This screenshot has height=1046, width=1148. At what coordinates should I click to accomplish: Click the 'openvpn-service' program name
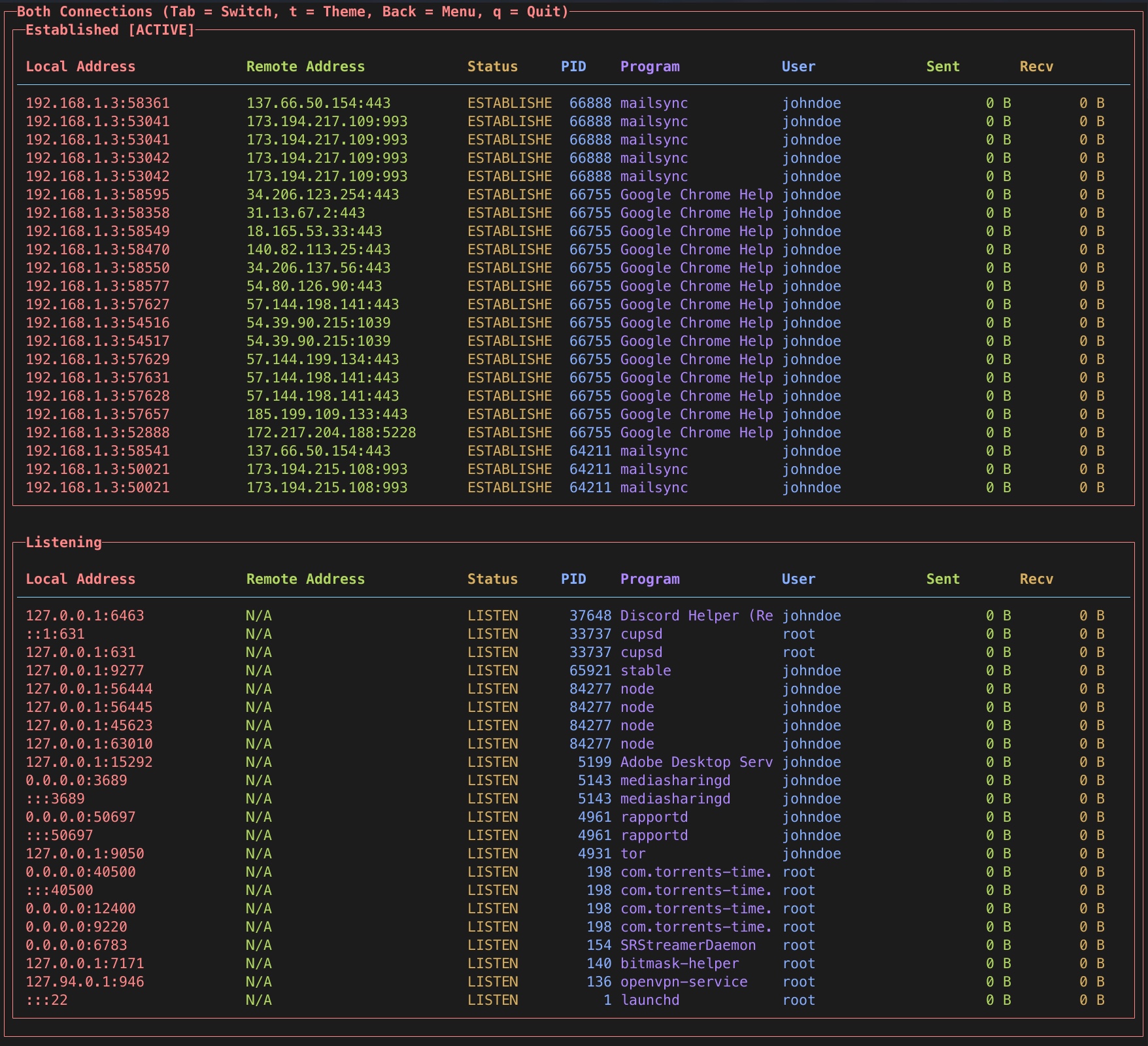(684, 982)
